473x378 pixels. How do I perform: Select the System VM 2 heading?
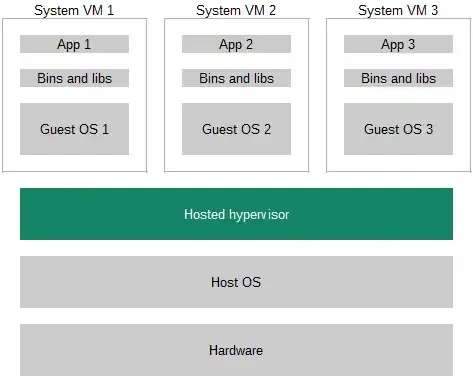pos(236,10)
